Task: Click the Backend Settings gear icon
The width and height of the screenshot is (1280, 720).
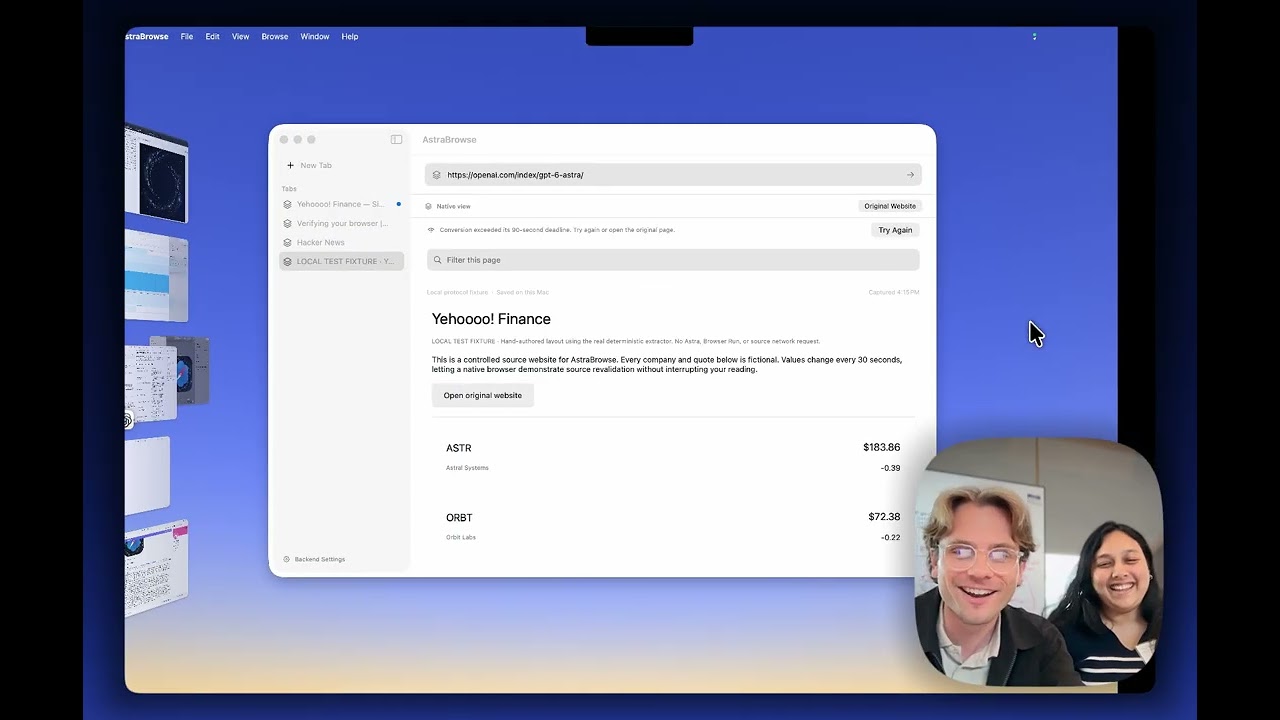Action: (286, 559)
